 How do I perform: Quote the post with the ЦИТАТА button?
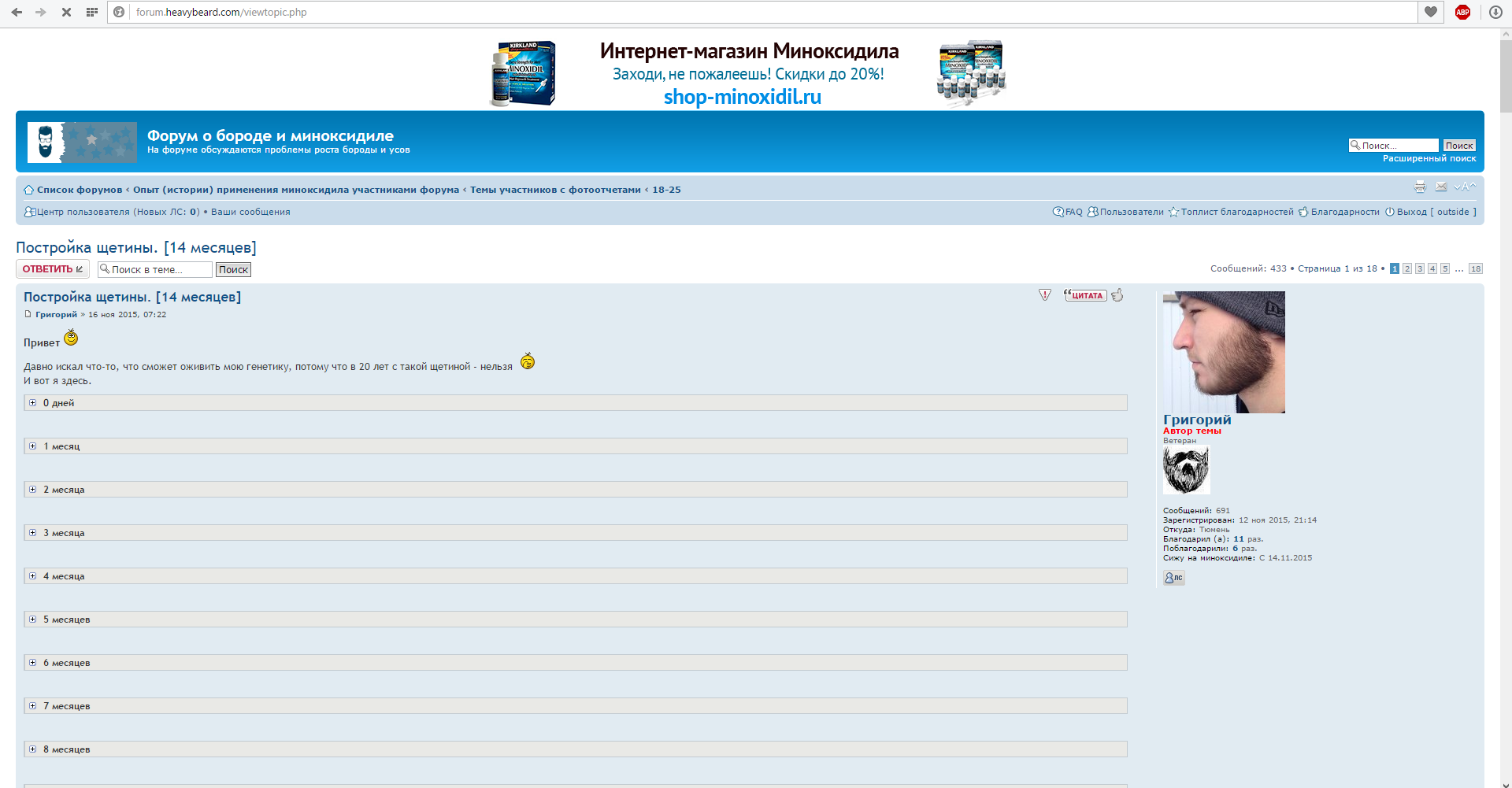[x=1085, y=295]
